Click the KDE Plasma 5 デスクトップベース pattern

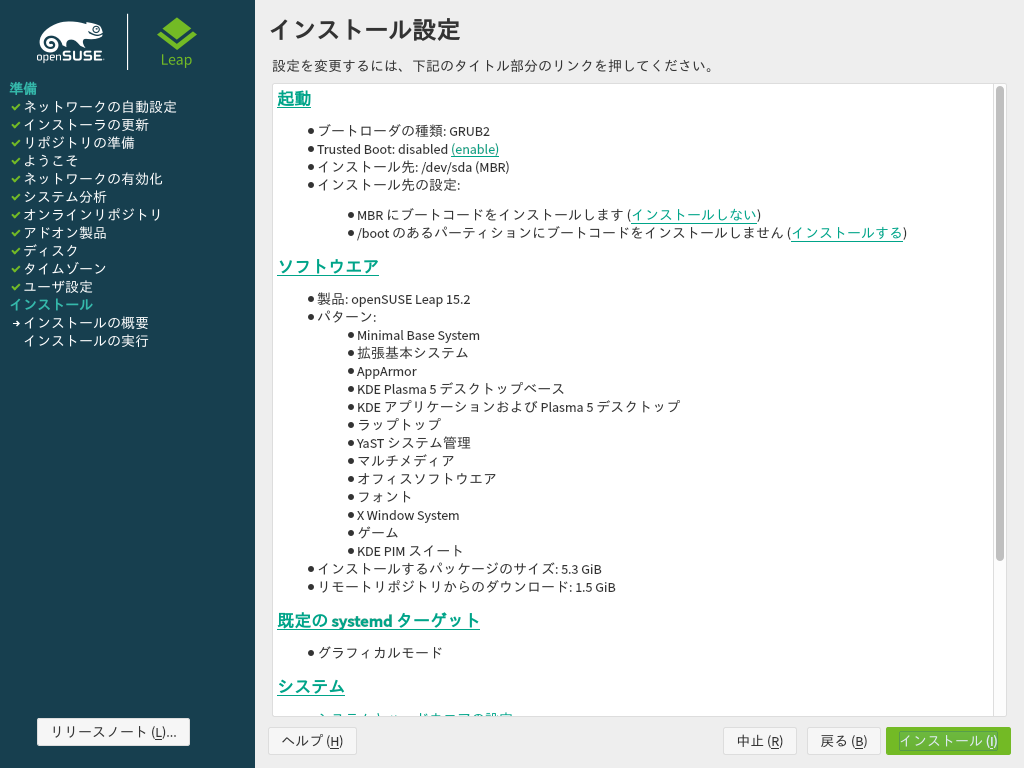tap(460, 389)
